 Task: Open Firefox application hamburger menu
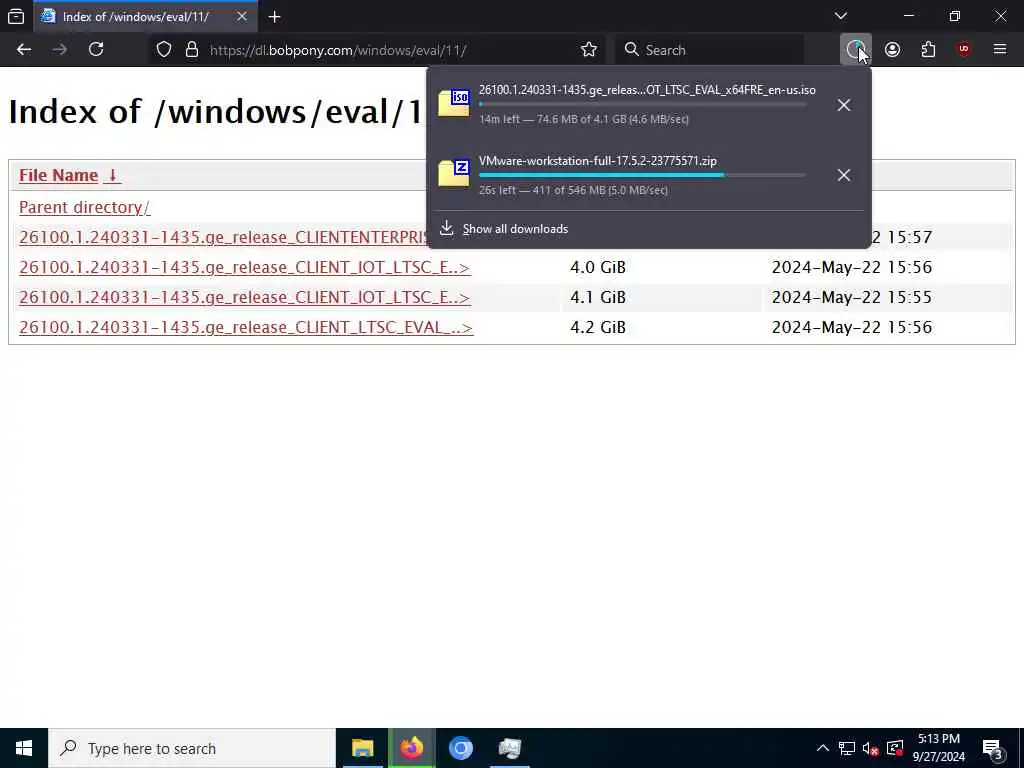[1000, 50]
